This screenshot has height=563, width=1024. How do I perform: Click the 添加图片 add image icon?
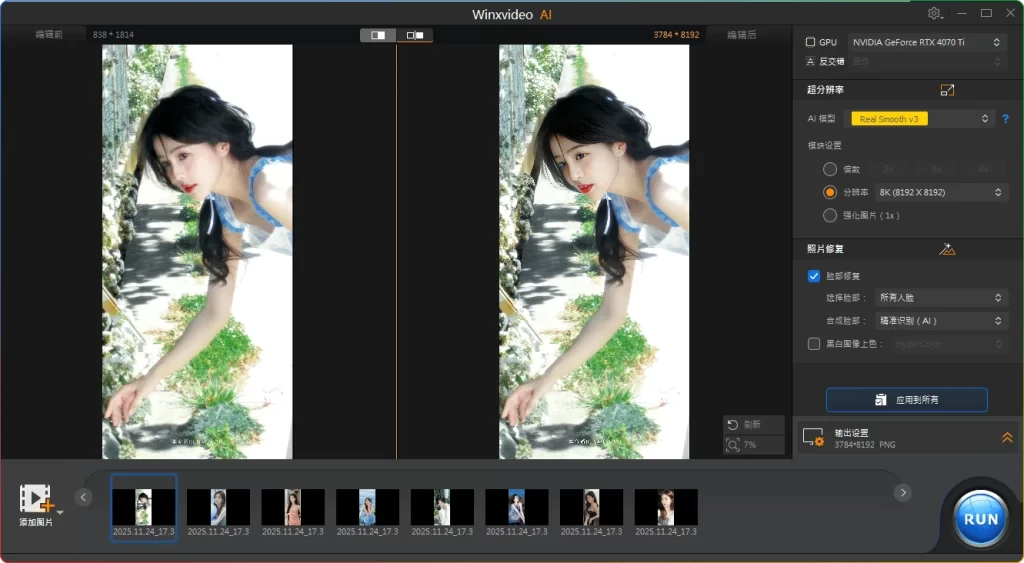point(36,498)
